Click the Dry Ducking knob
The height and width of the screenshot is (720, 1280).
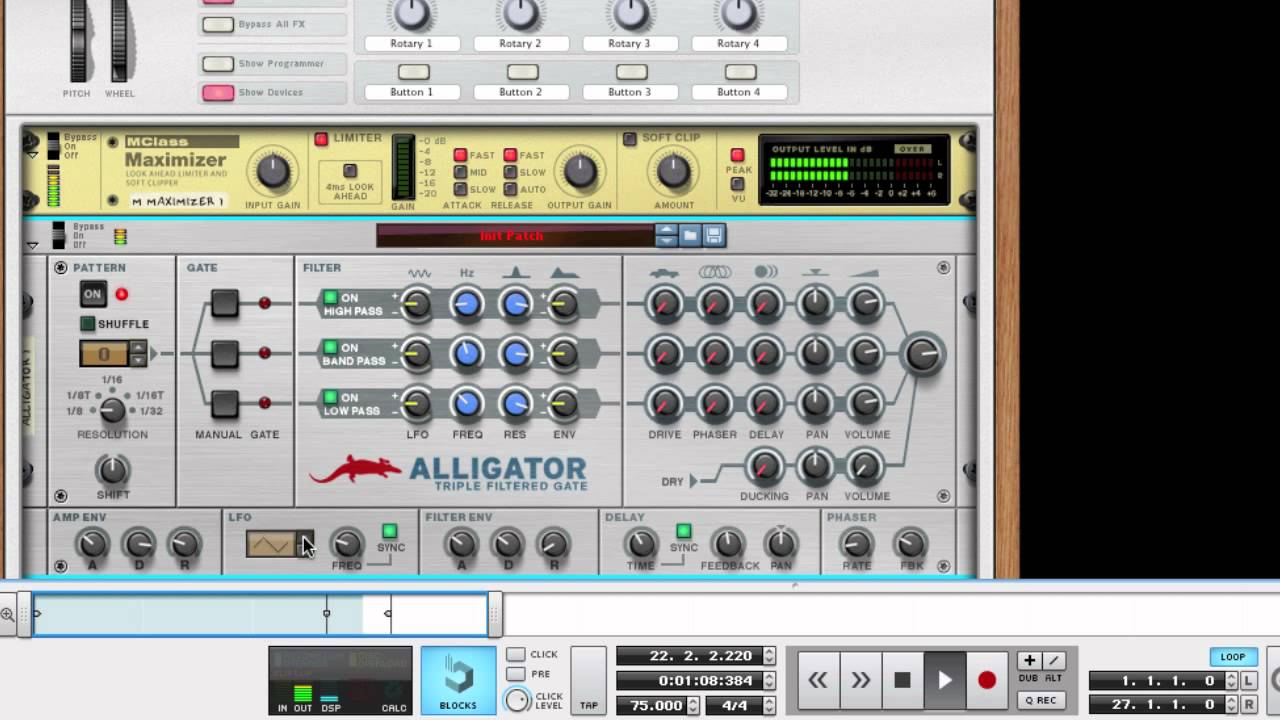(x=764, y=466)
